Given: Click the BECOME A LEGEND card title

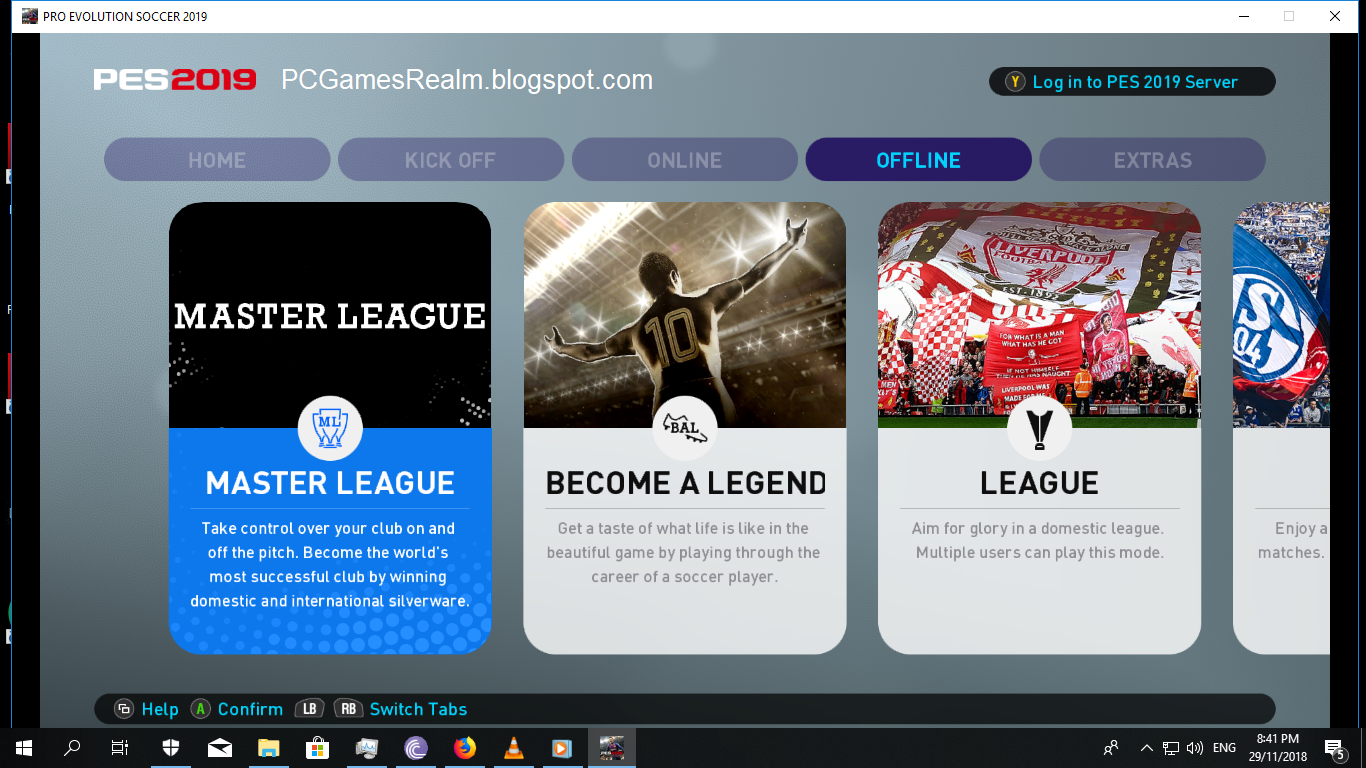Looking at the screenshot, I should tap(686, 483).
